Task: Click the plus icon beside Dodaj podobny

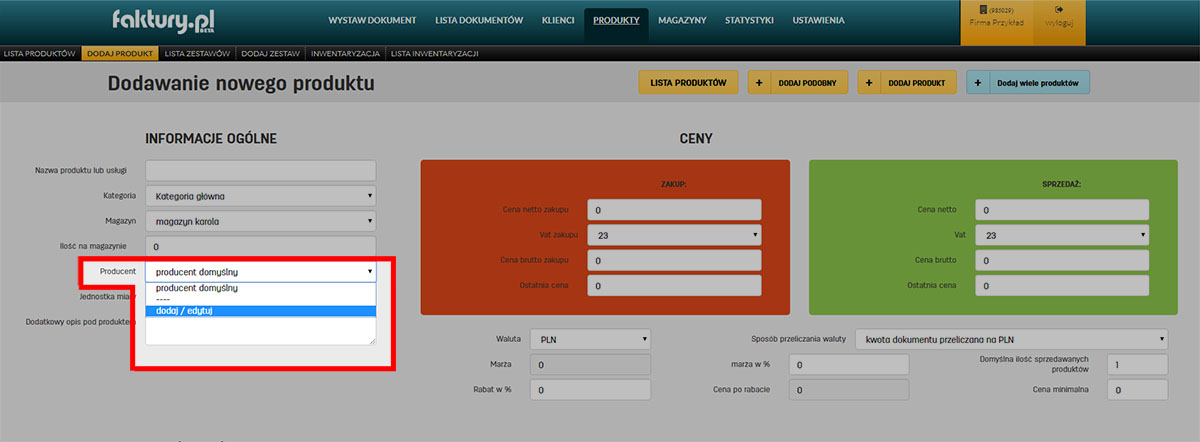Action: 758,83
